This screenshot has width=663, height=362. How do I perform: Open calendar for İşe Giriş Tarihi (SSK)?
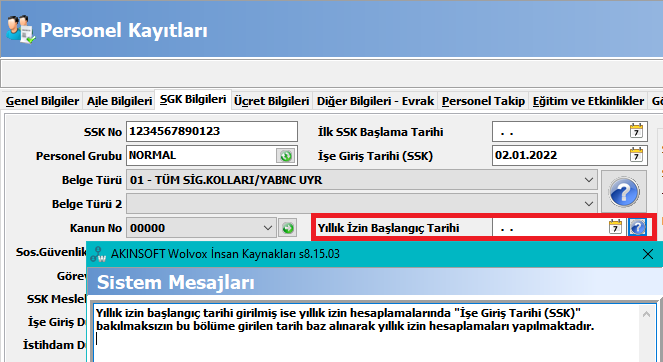[x=636, y=155]
